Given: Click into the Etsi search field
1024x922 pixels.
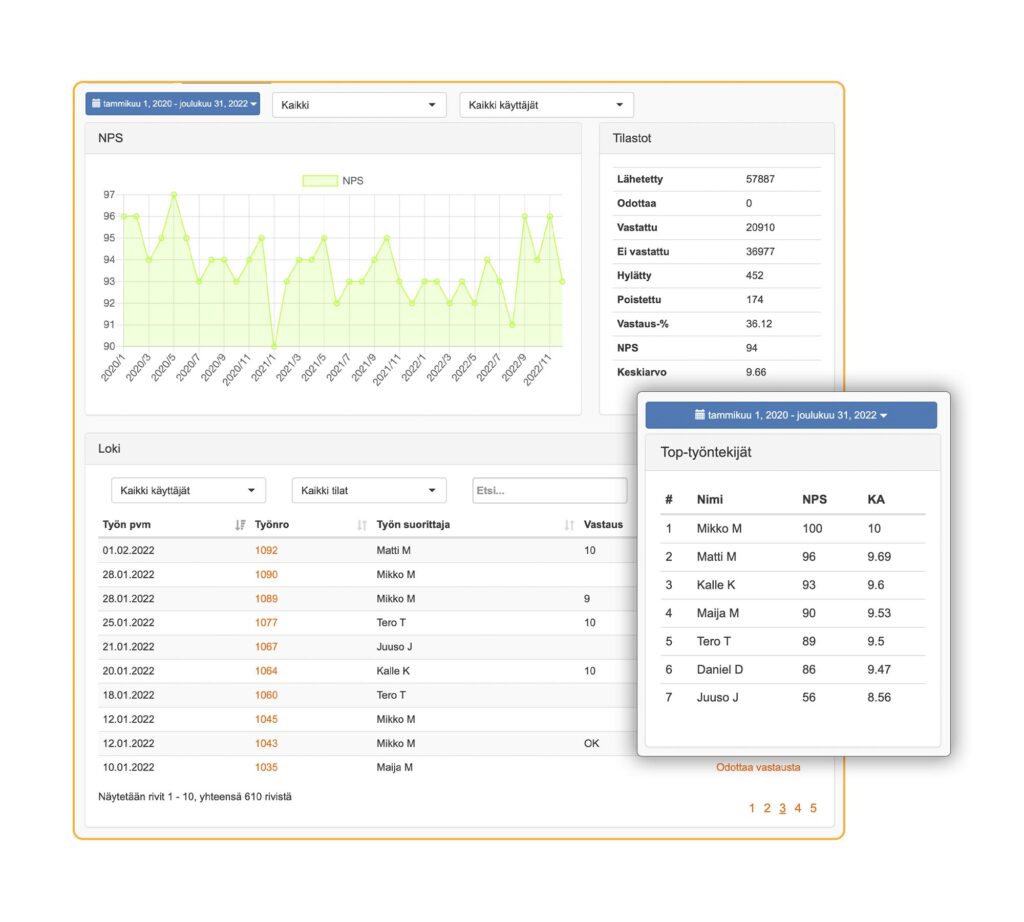Looking at the screenshot, I should 549,490.
